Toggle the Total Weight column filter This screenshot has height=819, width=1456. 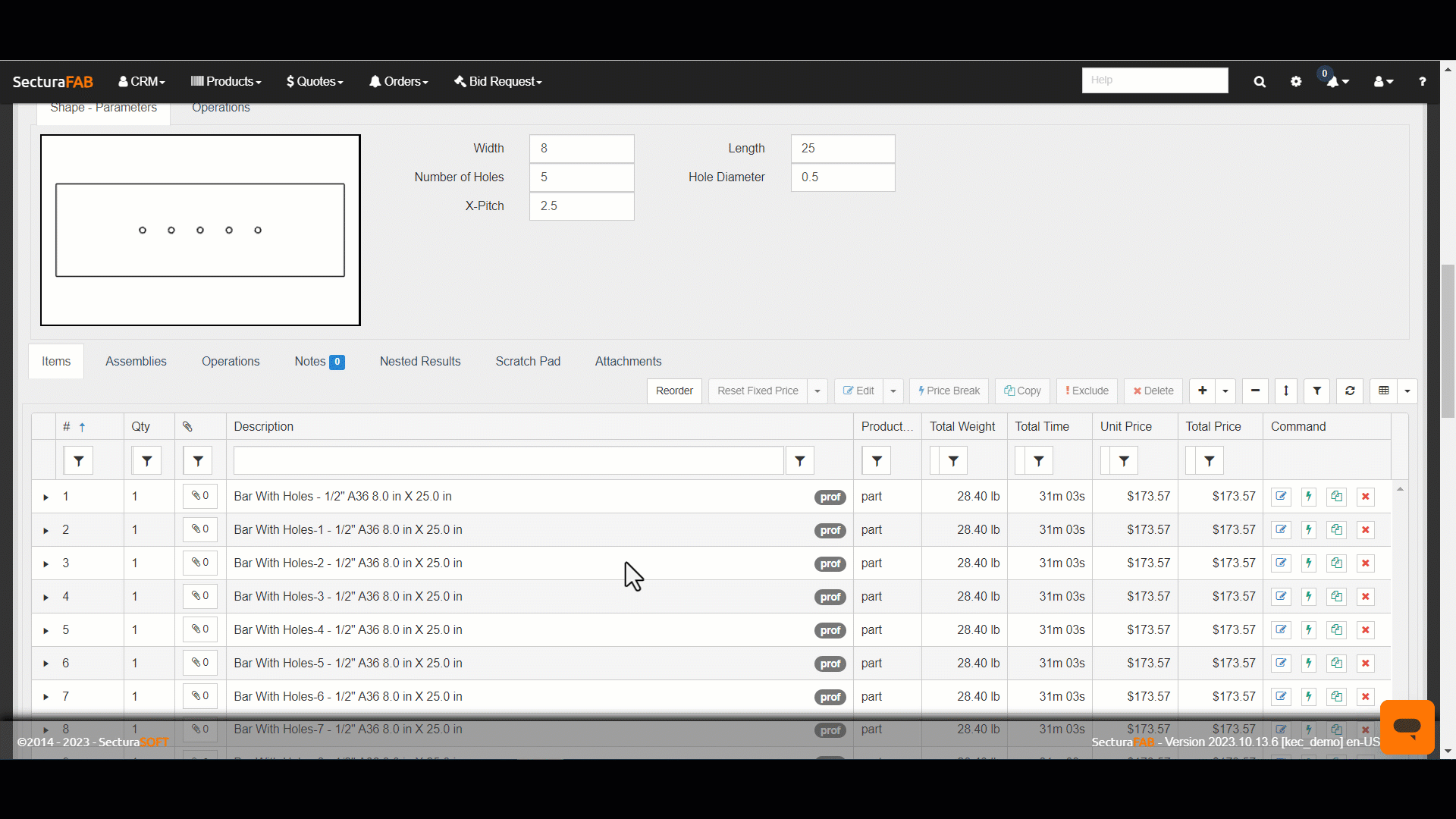(953, 461)
